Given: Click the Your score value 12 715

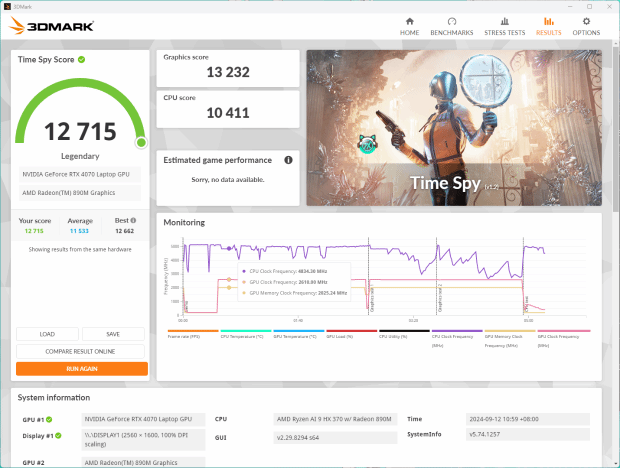Looking at the screenshot, I should click(34, 231).
